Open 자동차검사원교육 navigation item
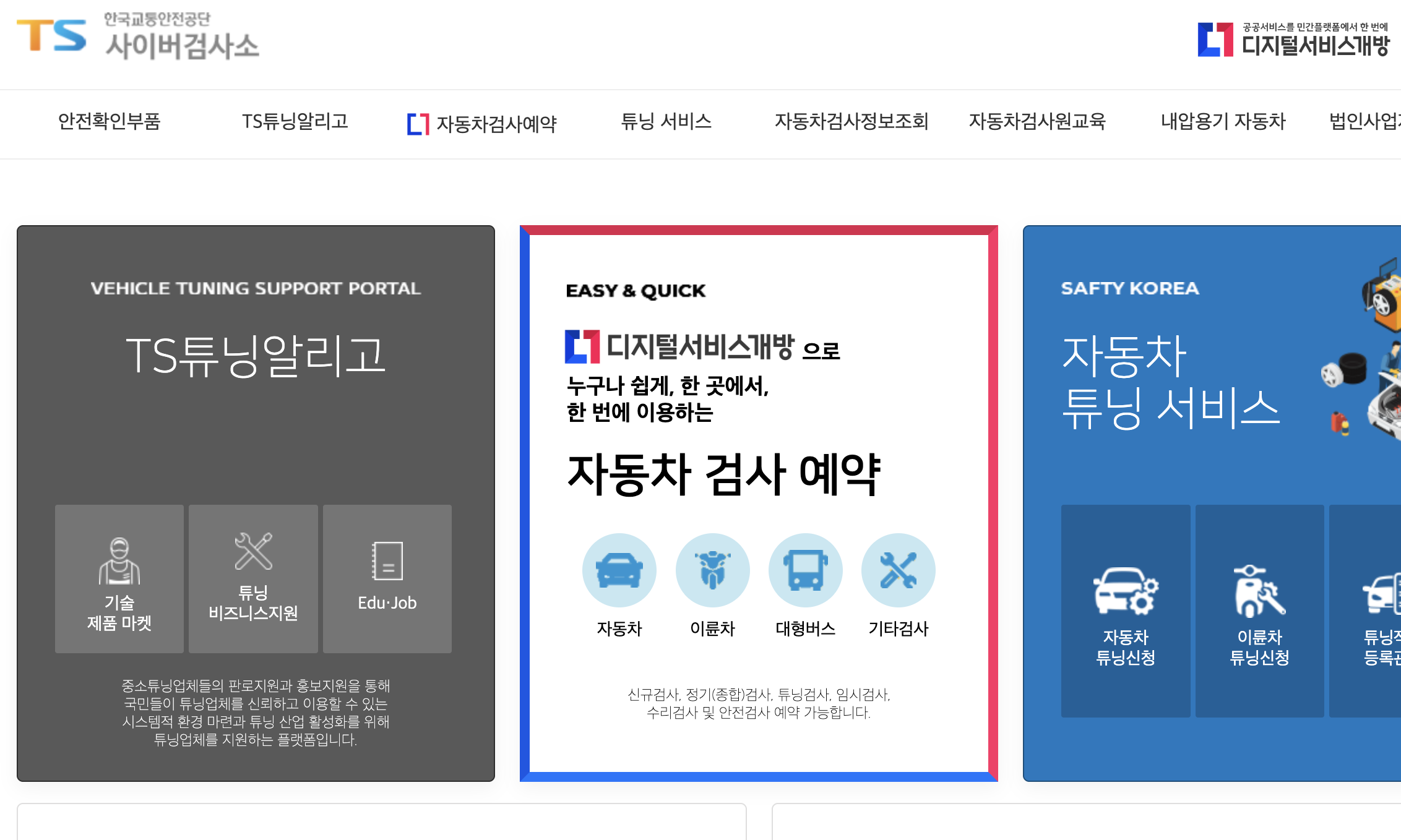This screenshot has width=1401, height=840. (x=1037, y=121)
